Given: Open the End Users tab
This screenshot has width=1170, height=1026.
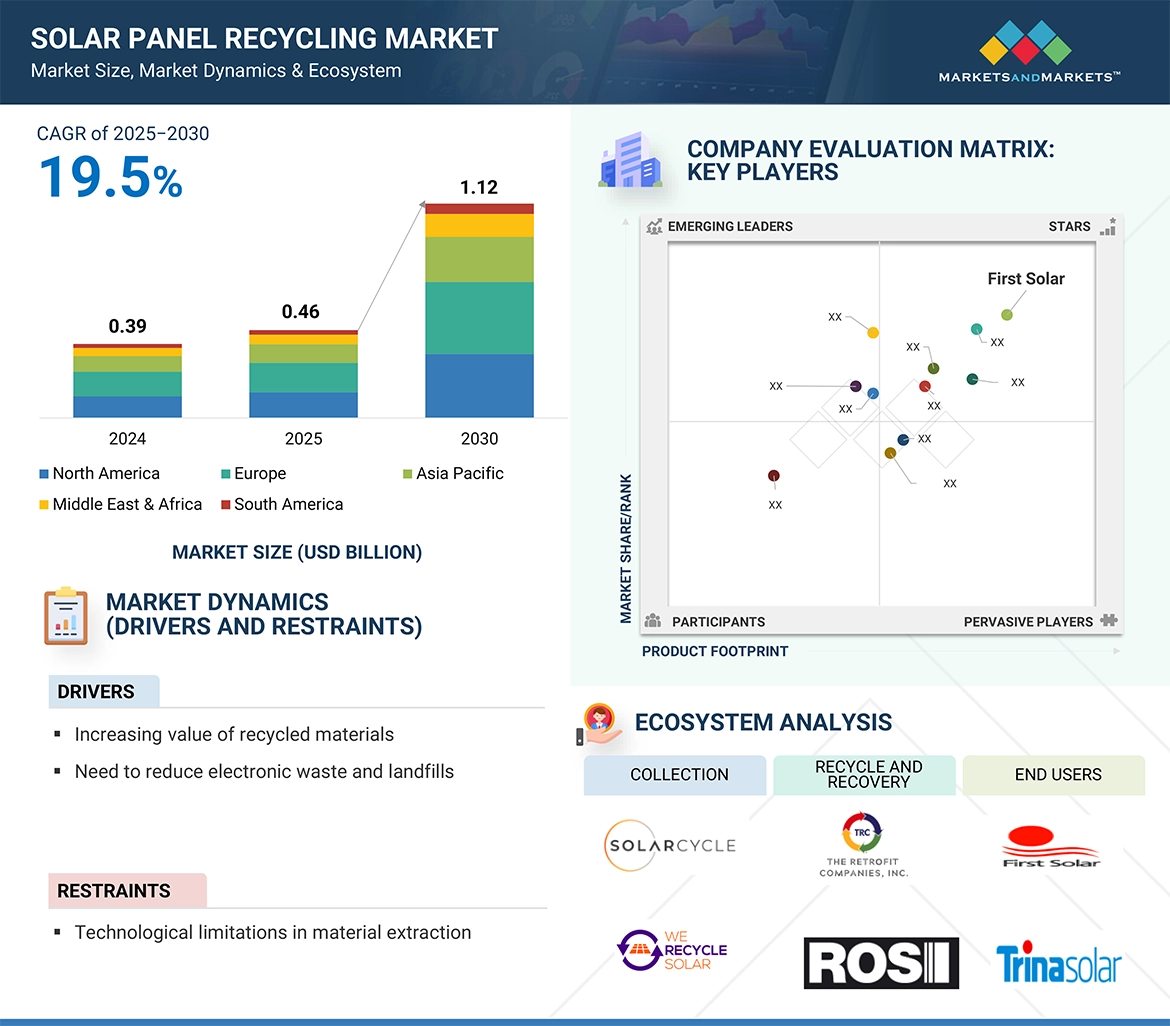Looking at the screenshot, I should 1057,775.
